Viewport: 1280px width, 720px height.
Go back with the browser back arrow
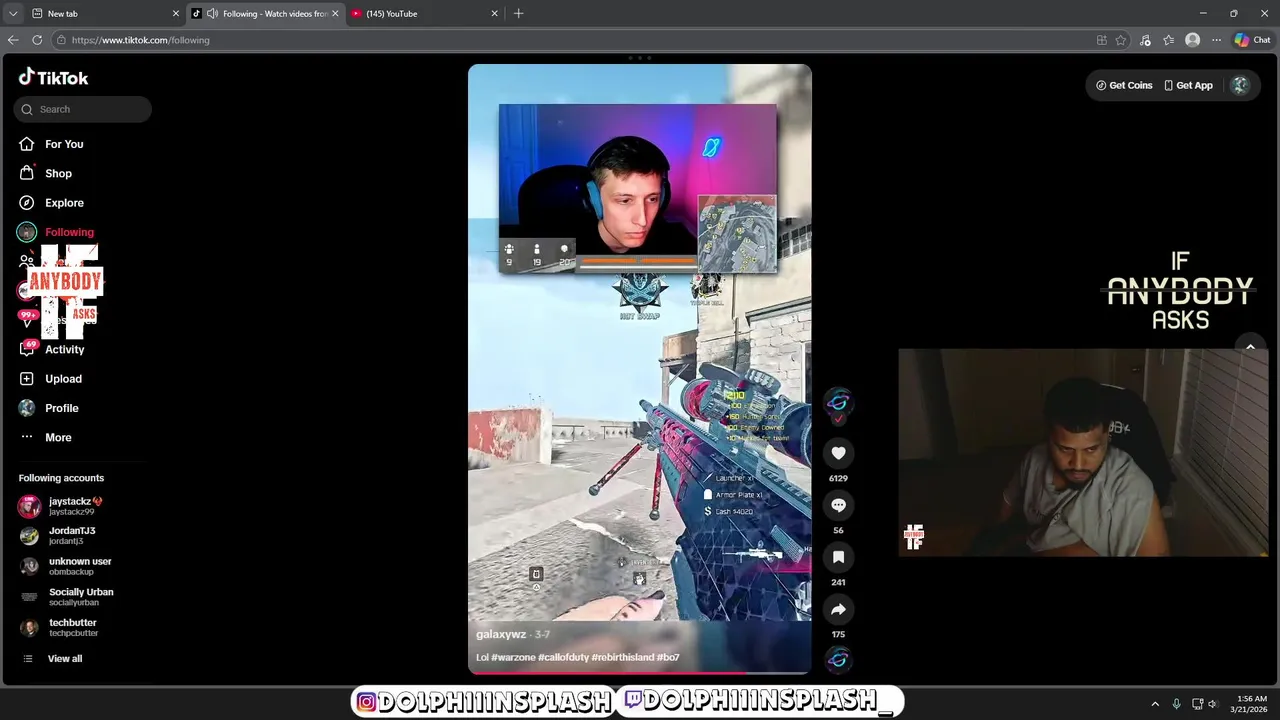12,40
